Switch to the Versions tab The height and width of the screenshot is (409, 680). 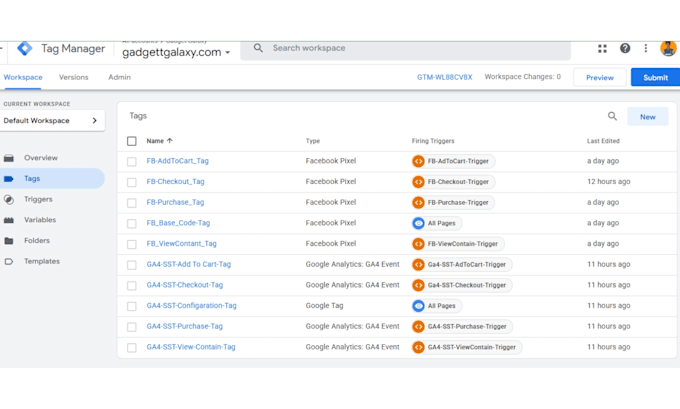[x=74, y=77]
